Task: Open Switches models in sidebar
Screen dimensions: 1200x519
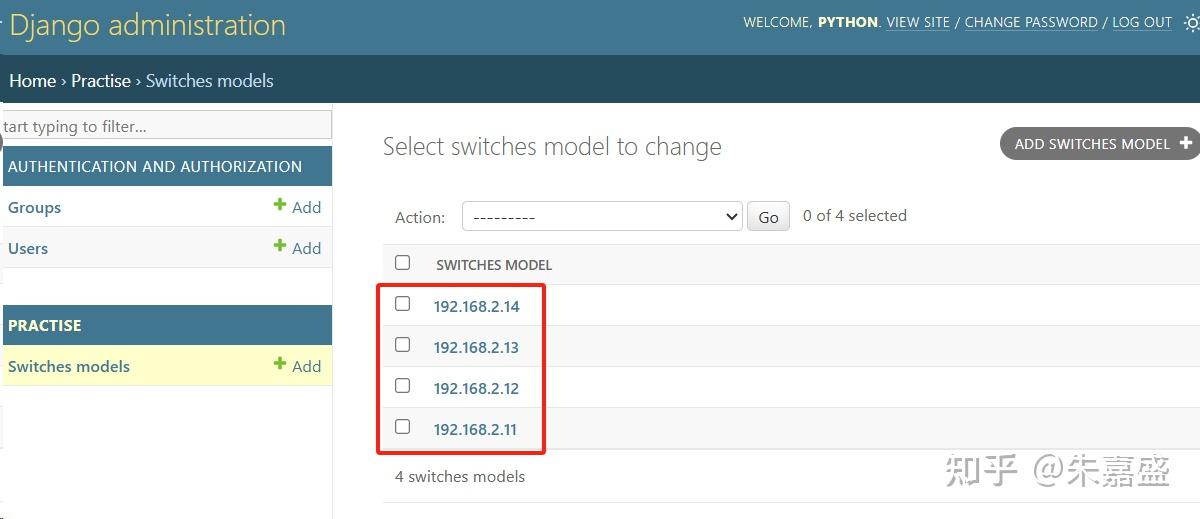Action: 69,366
